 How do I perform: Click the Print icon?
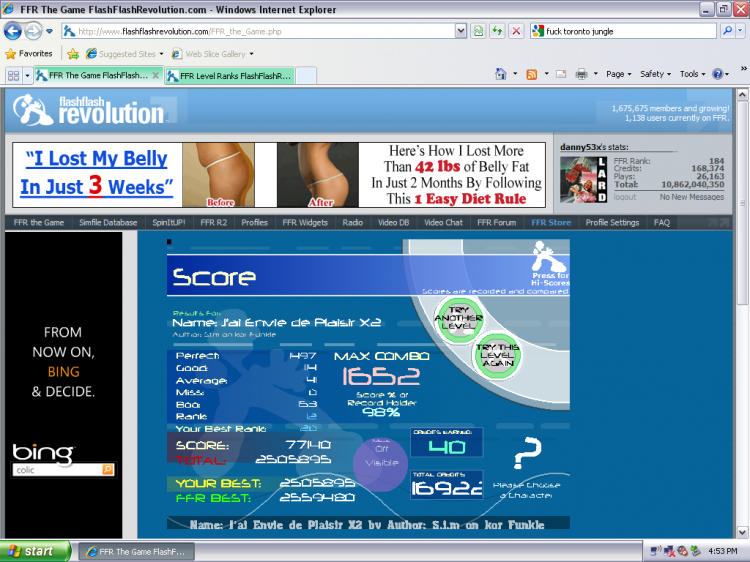581,74
